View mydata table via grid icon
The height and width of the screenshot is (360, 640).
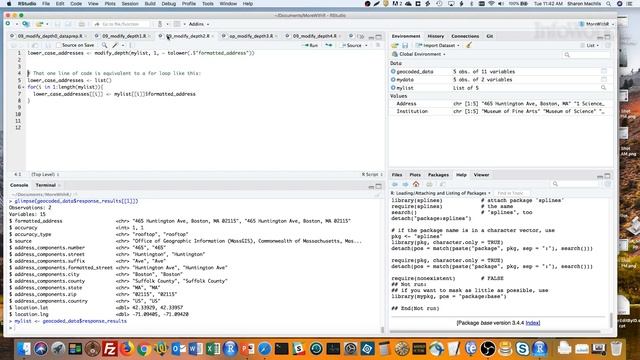point(604,80)
